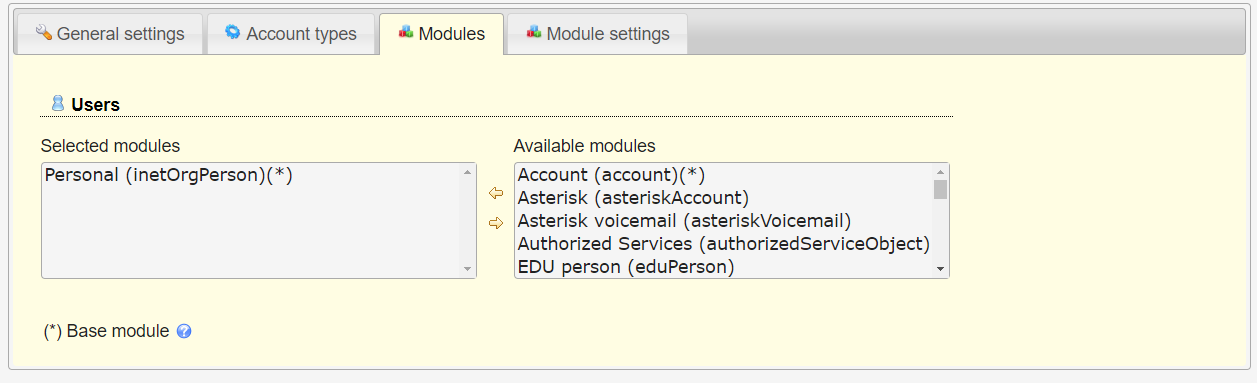This screenshot has width=1257, height=383.
Task: Click up arrow of Available modules scrollbar
Action: 940,172
